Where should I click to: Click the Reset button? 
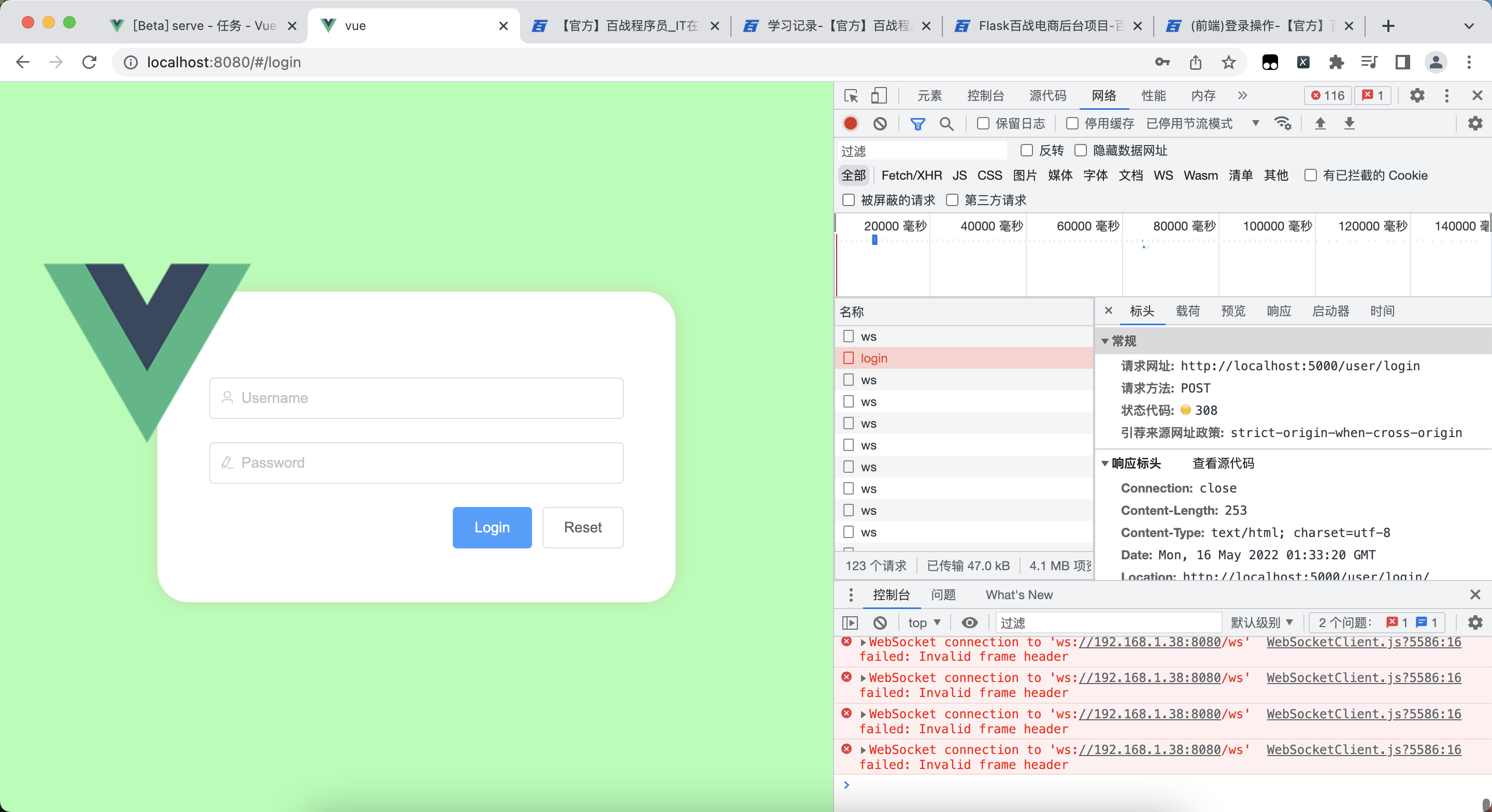coord(583,527)
